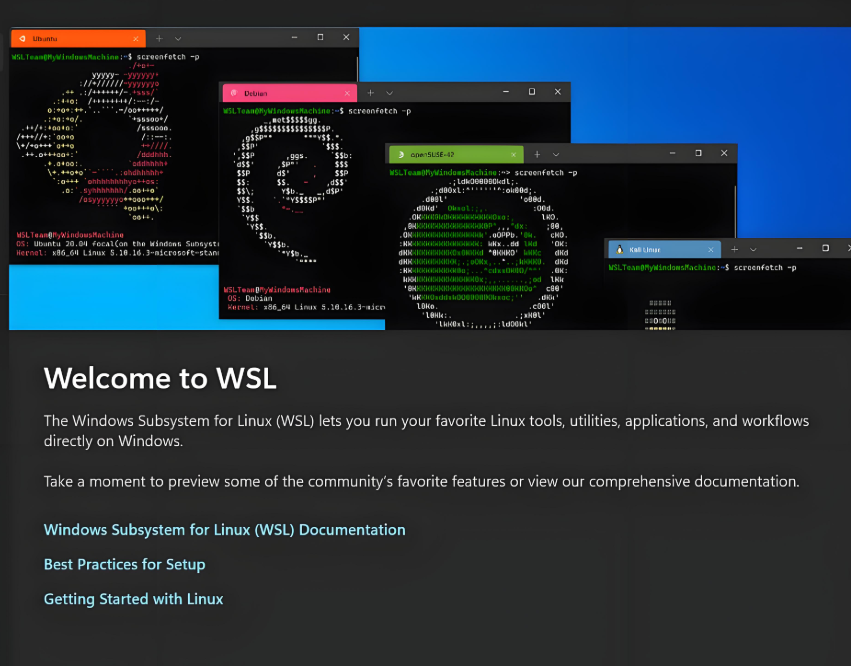Open Windows Subsystem for Linux (WSL) Documentation link

(225, 530)
